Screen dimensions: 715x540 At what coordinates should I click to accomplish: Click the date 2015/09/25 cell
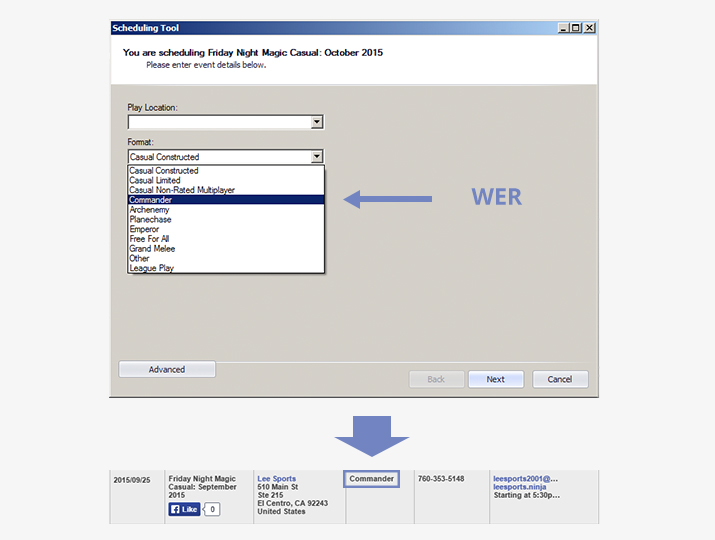click(132, 480)
